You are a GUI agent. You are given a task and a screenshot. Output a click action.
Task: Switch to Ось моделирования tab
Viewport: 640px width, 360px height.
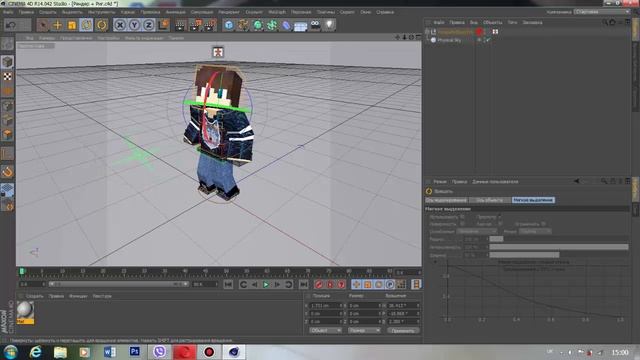click(446, 200)
